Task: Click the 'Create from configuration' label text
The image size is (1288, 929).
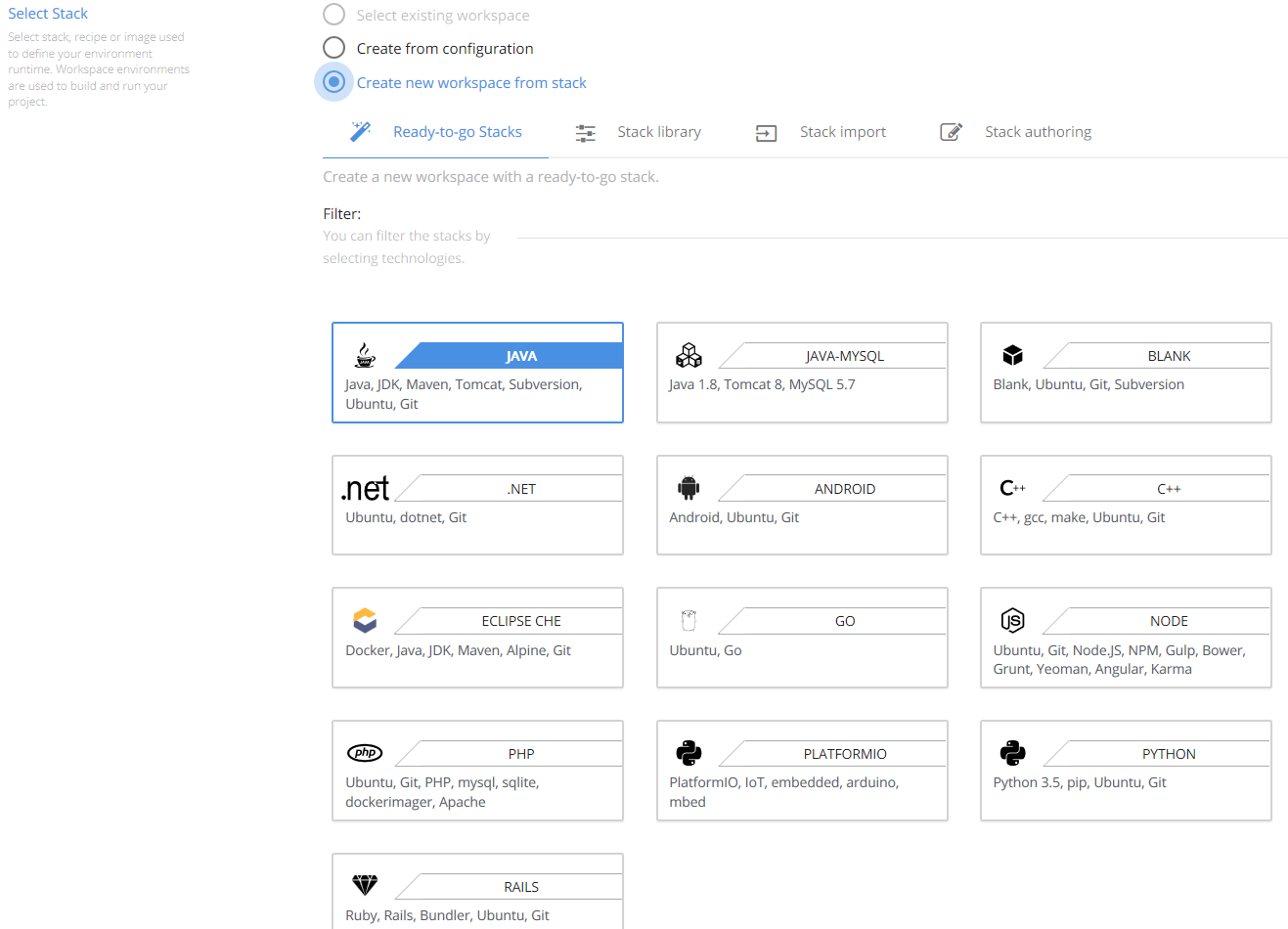Action: [x=445, y=49]
